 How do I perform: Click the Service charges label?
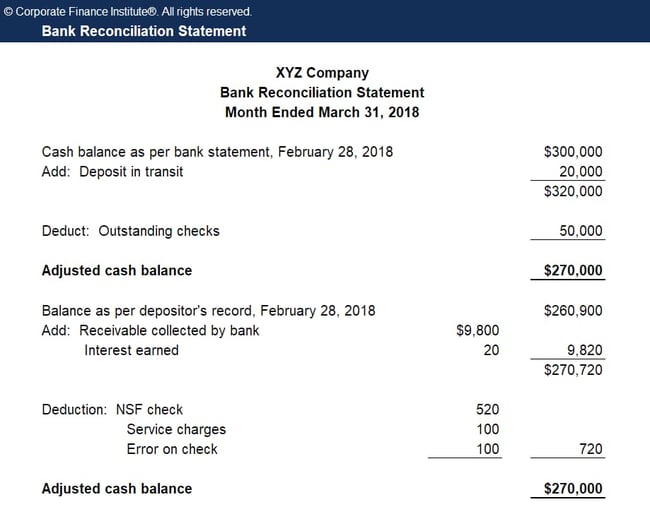[x=176, y=429]
